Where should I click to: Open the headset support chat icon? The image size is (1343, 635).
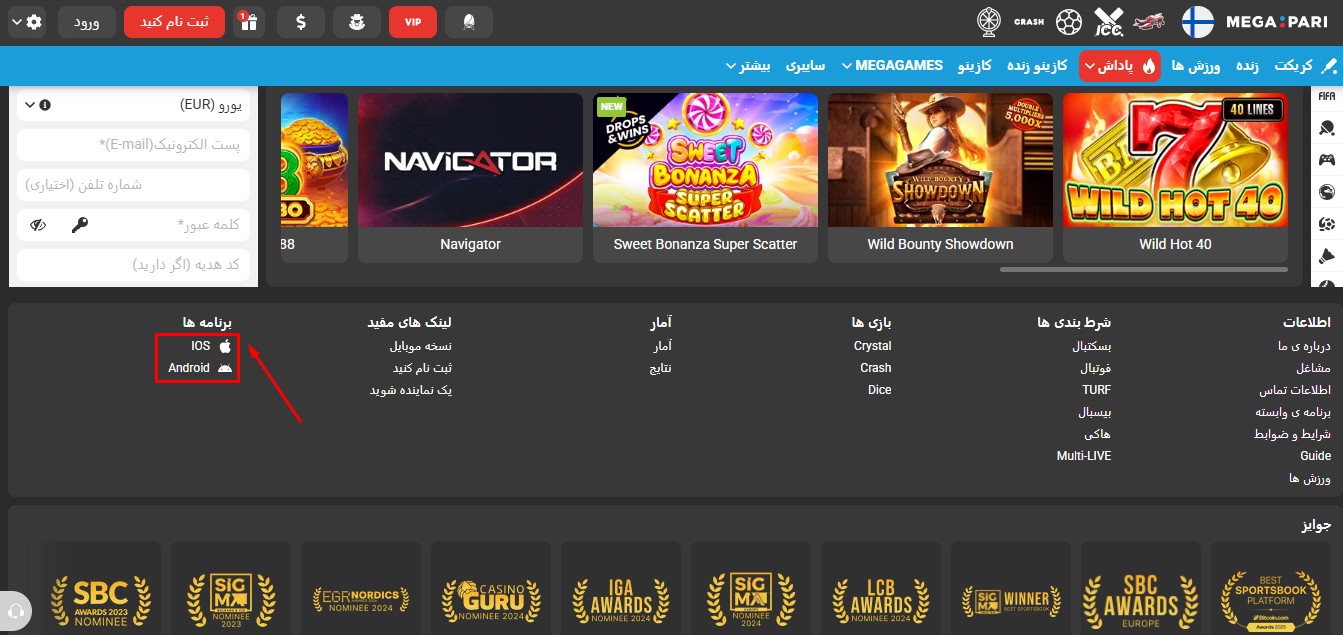15,610
